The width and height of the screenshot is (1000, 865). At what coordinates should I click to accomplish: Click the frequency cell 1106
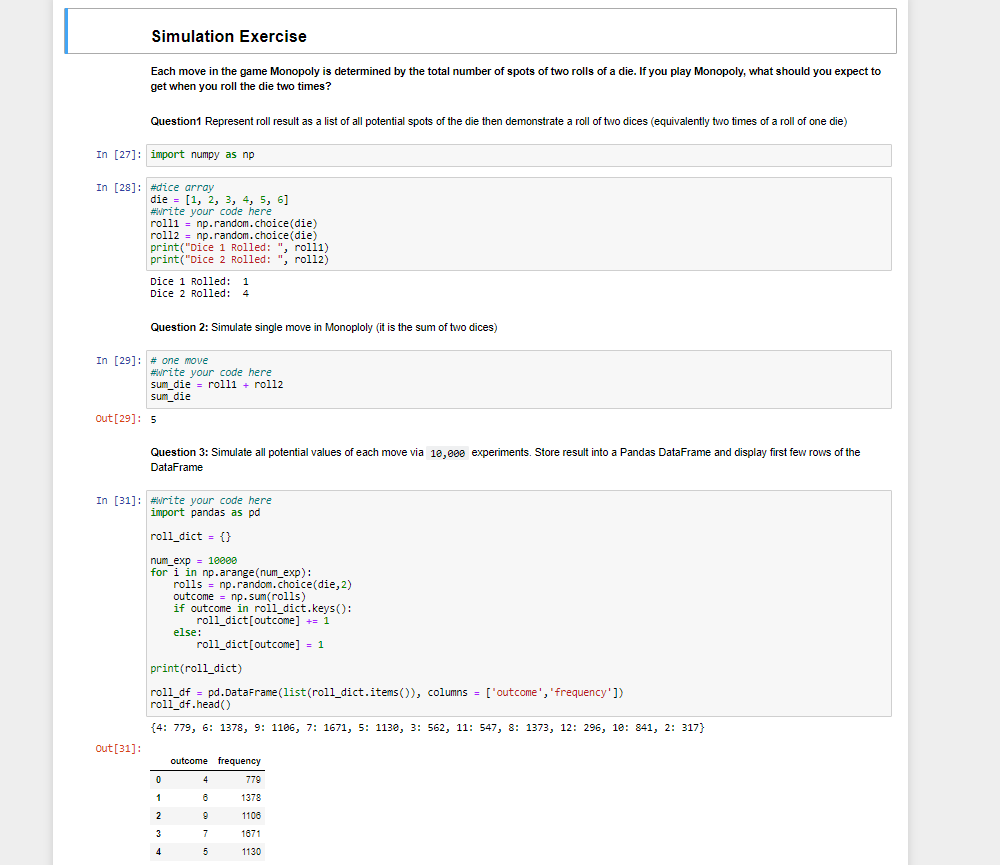pyautogui.click(x=251, y=815)
